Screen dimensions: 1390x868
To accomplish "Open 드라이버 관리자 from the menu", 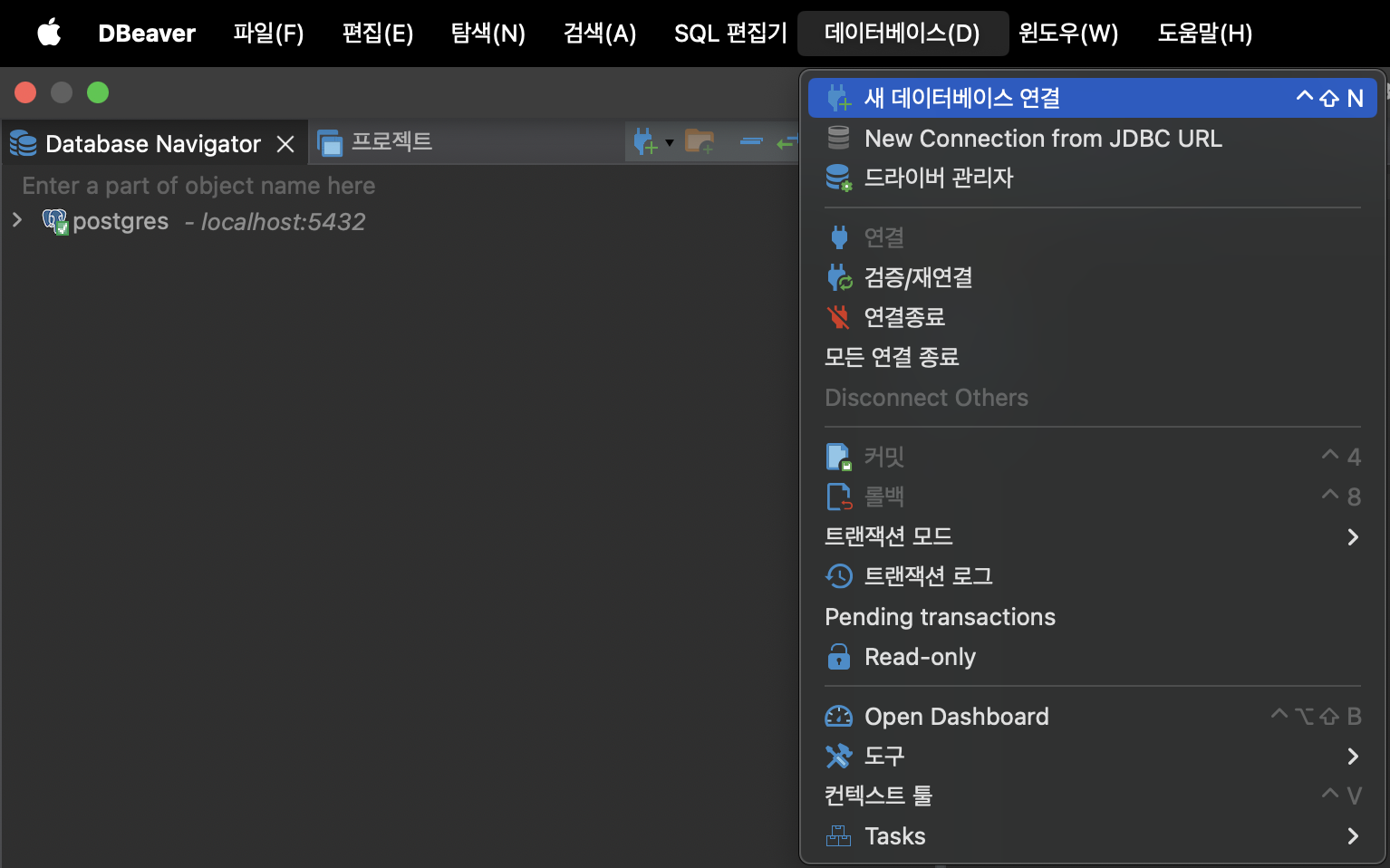I will 1092,178.
